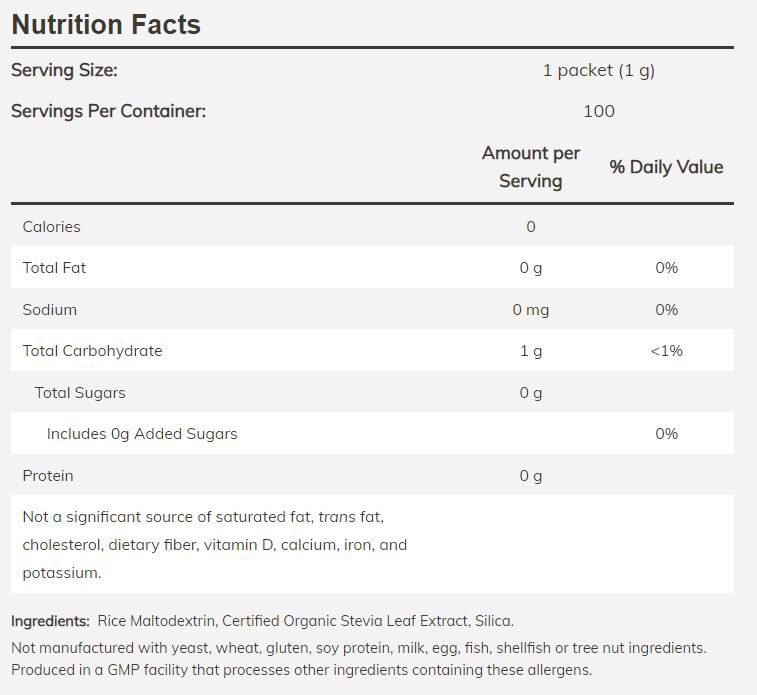
Task: Click the Serving Size label
Action: (x=64, y=70)
